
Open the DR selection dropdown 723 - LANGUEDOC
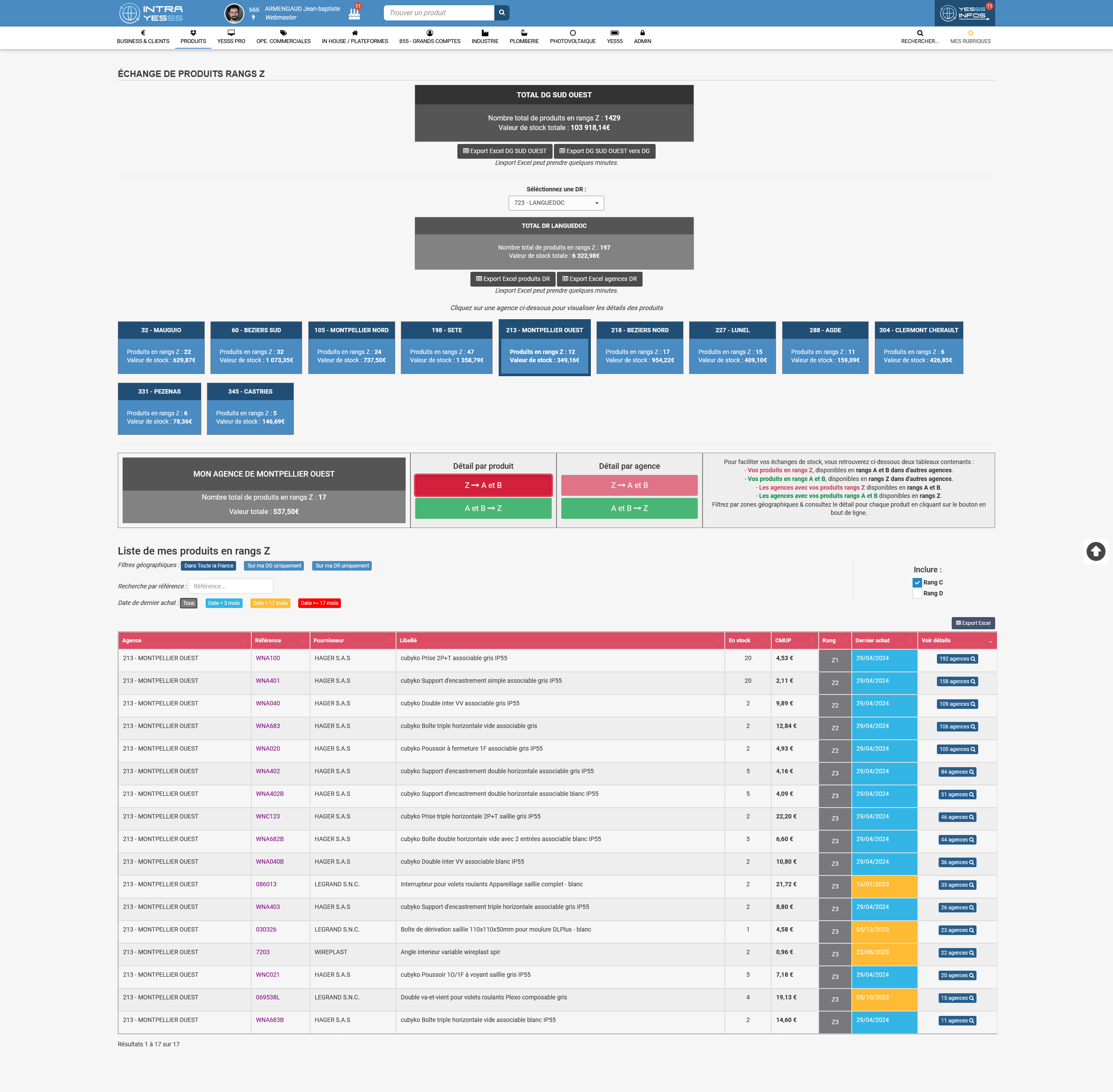(x=556, y=203)
